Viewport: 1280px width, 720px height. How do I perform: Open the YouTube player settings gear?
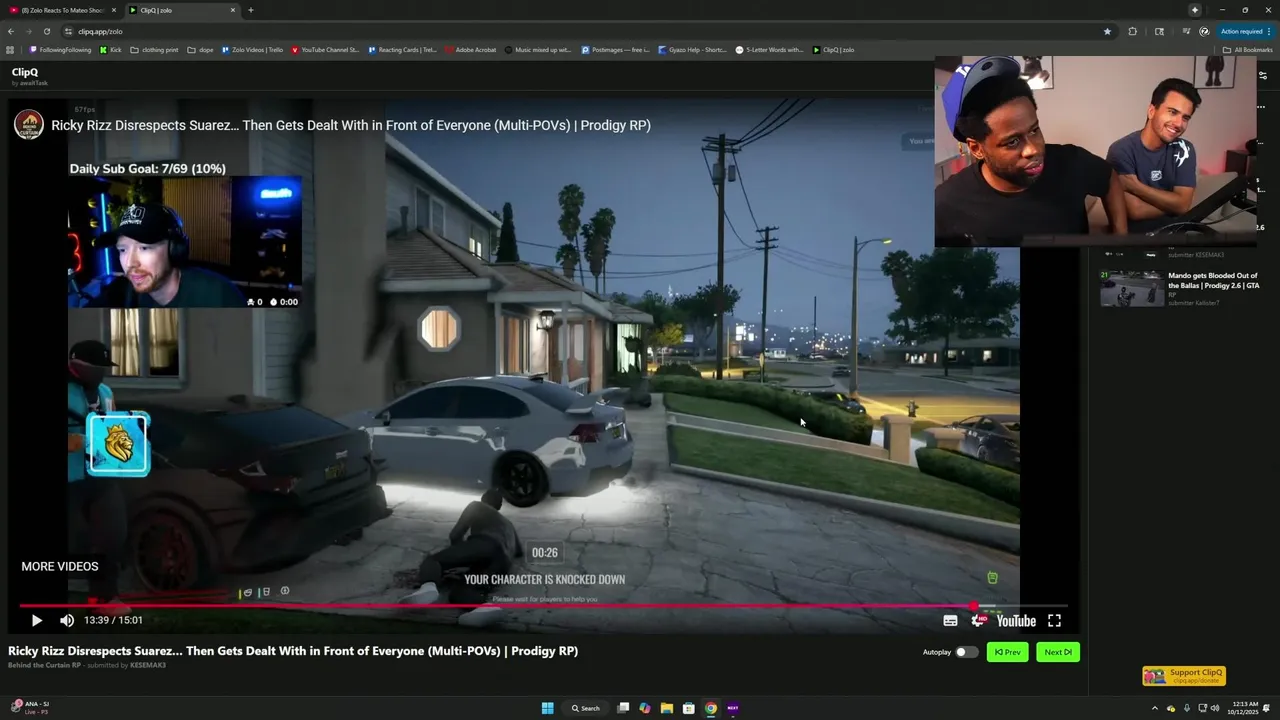pos(979,621)
